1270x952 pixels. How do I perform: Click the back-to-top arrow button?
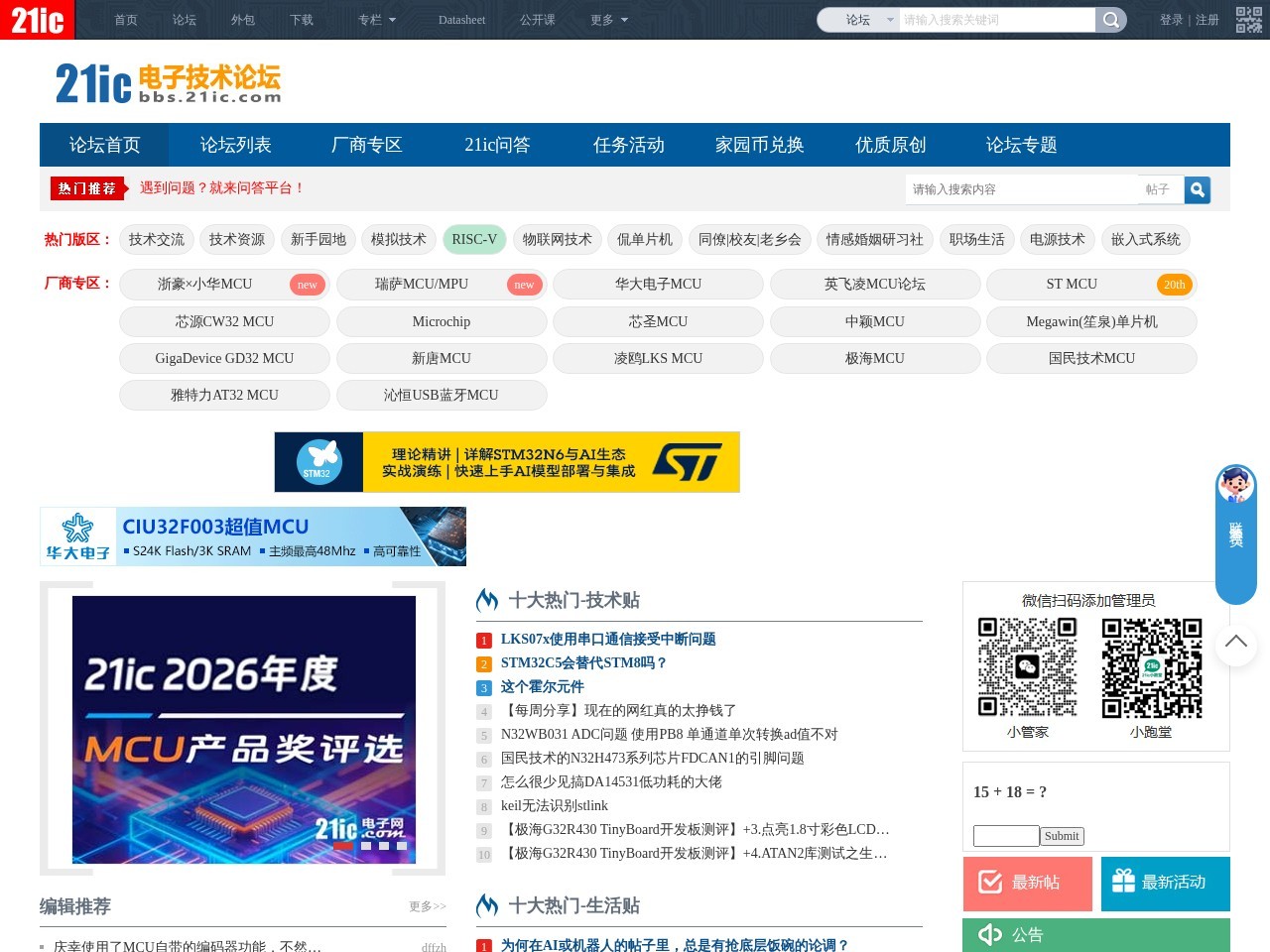click(1236, 644)
